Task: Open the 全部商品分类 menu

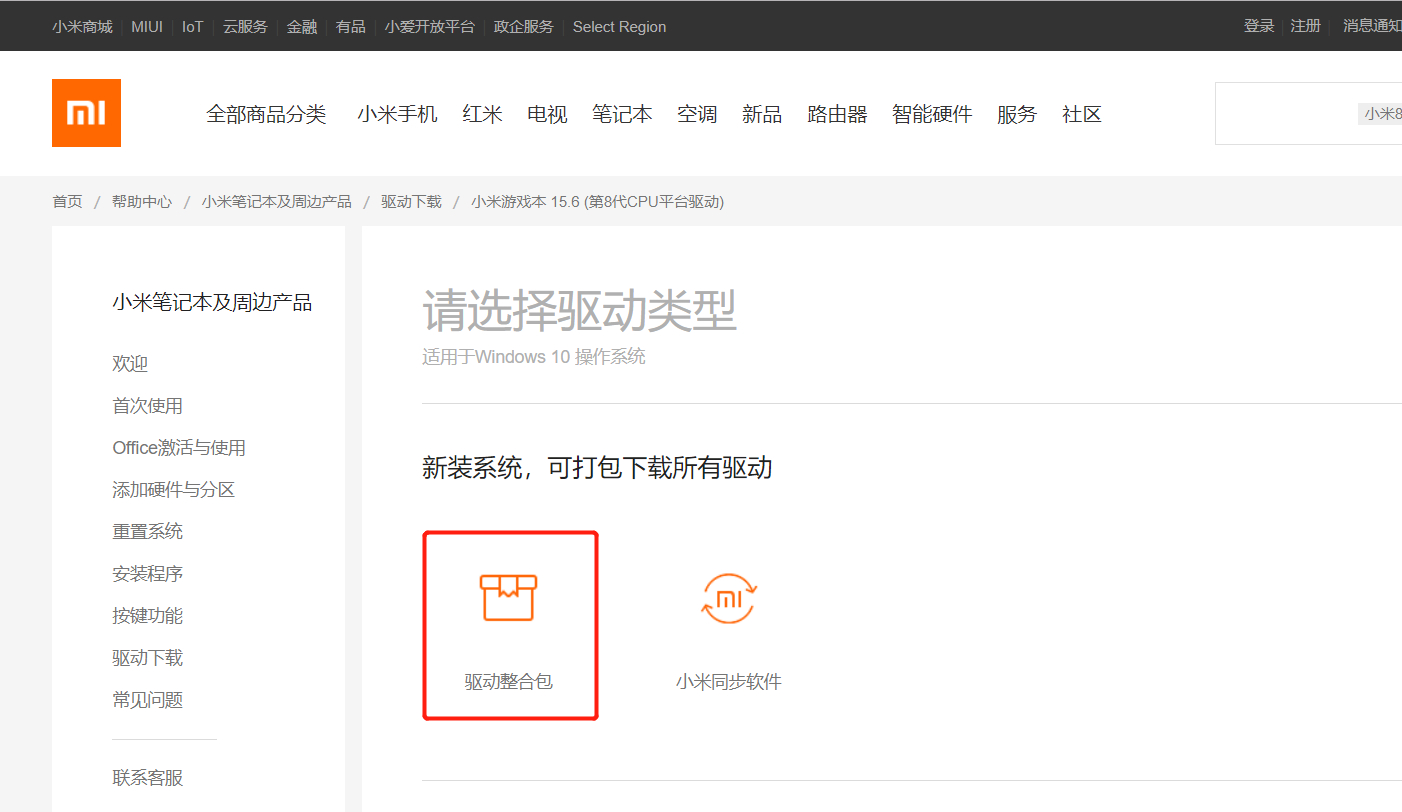Action: [266, 114]
